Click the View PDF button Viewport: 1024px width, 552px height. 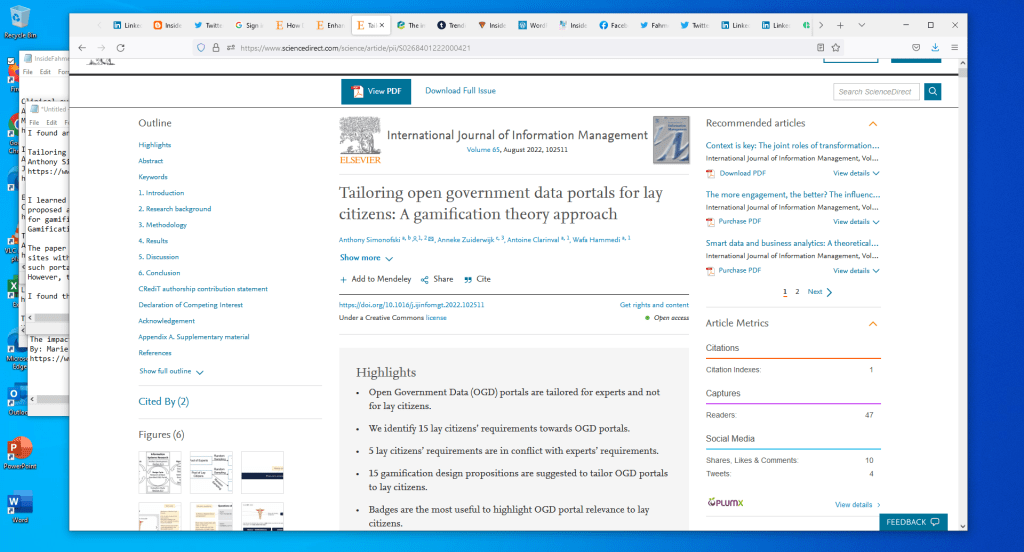376,91
